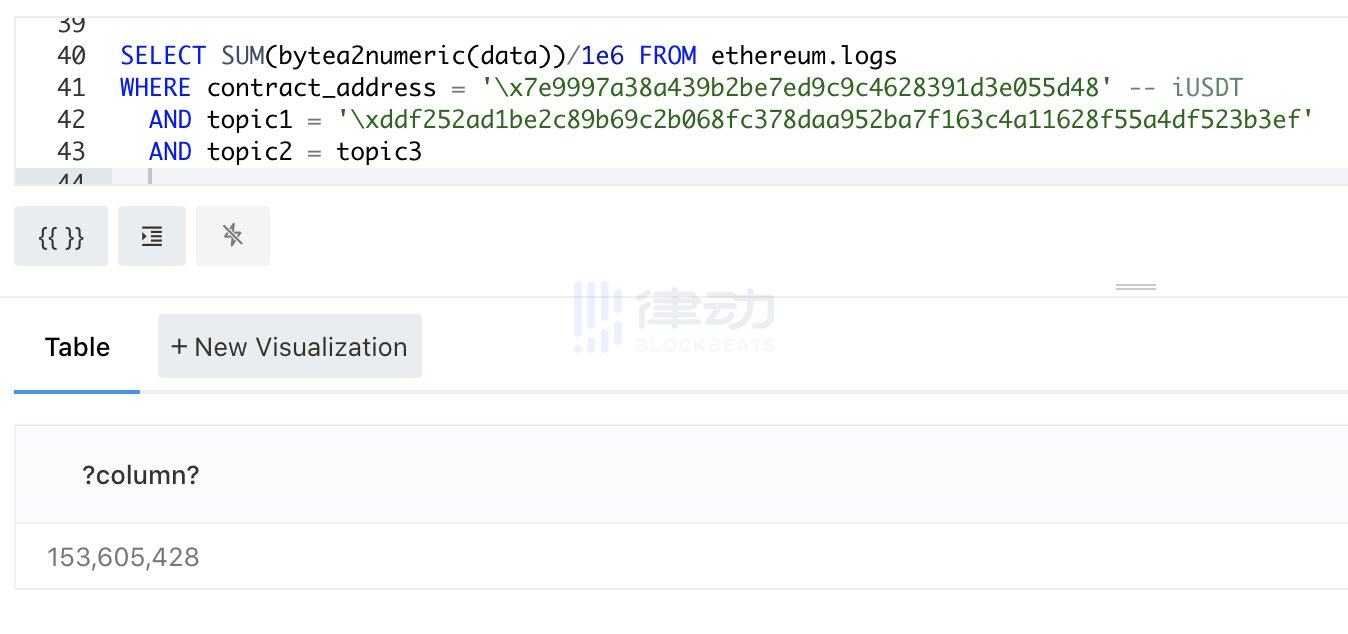Viewport: 1348px width, 634px height.
Task: Click the crossed-out lightning auto-run icon
Action: [232, 236]
